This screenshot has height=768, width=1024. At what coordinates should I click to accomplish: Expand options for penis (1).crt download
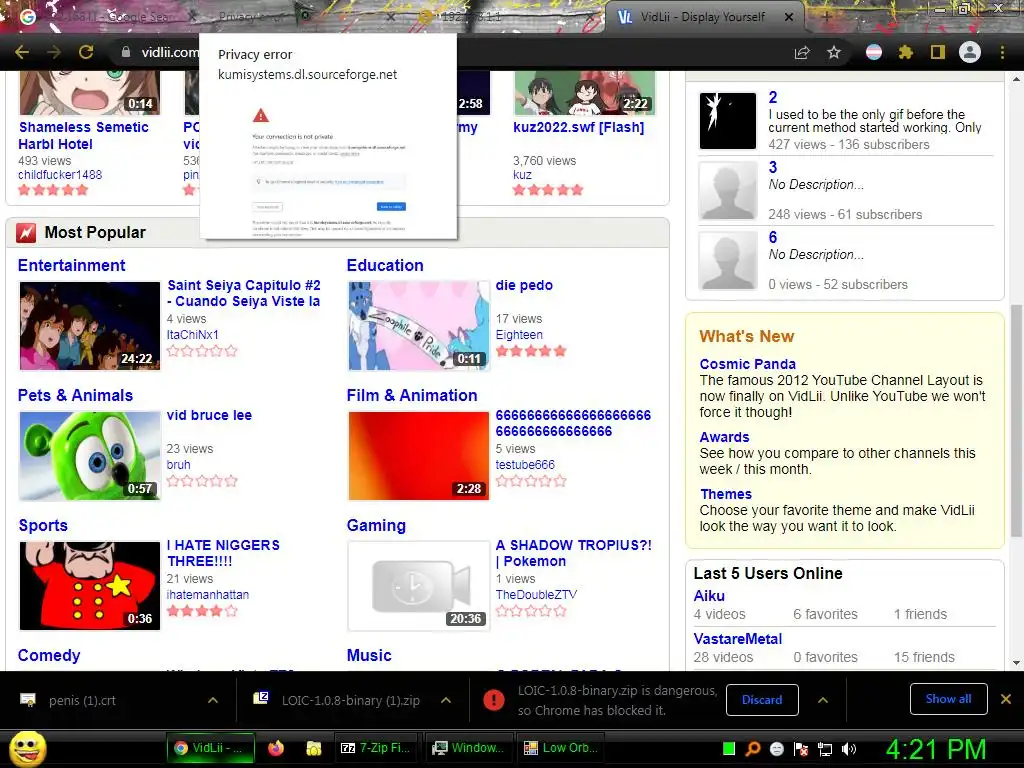[213, 700]
